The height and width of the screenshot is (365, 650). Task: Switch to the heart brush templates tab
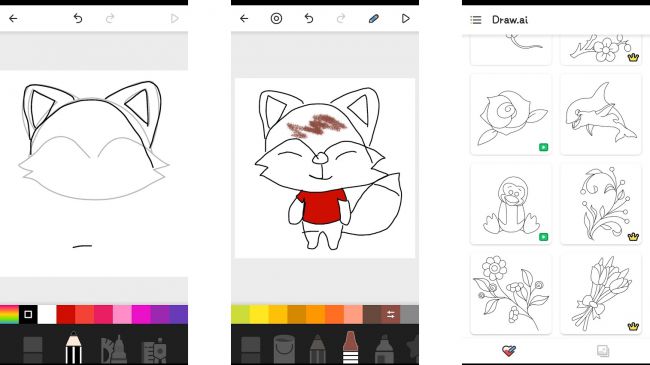pyautogui.click(x=509, y=351)
